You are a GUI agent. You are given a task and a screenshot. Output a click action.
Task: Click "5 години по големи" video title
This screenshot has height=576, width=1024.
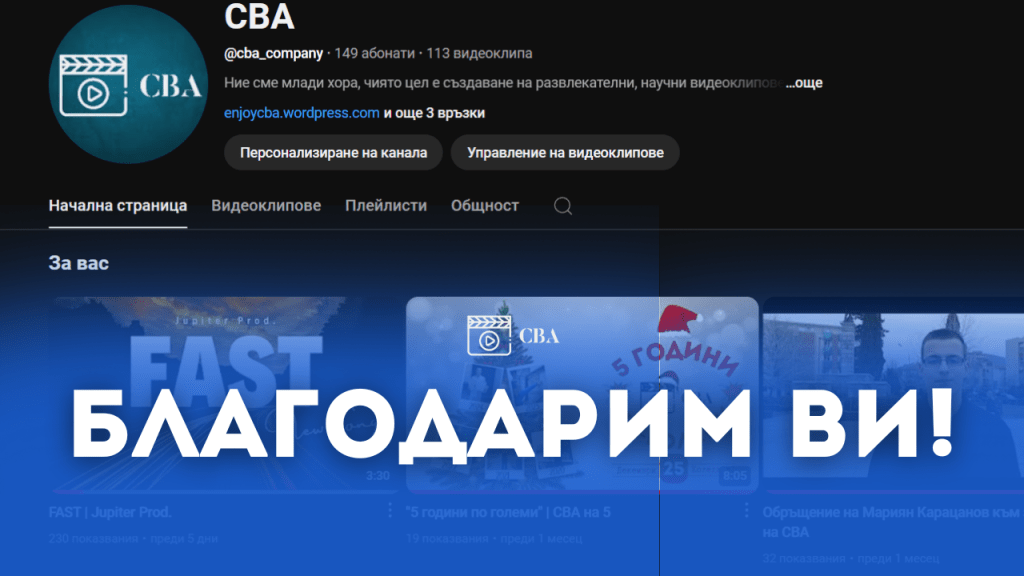(507, 512)
